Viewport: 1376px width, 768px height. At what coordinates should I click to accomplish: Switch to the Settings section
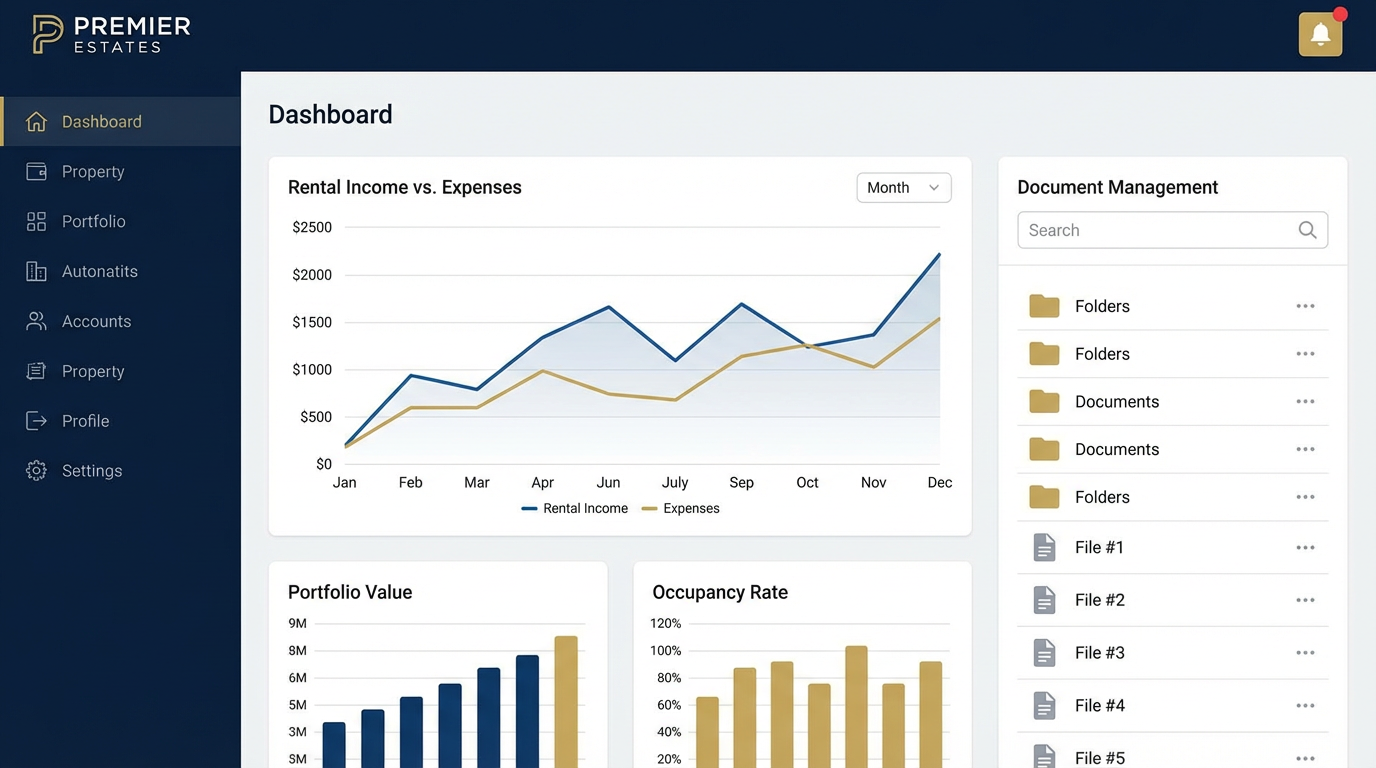pyautogui.click(x=92, y=470)
